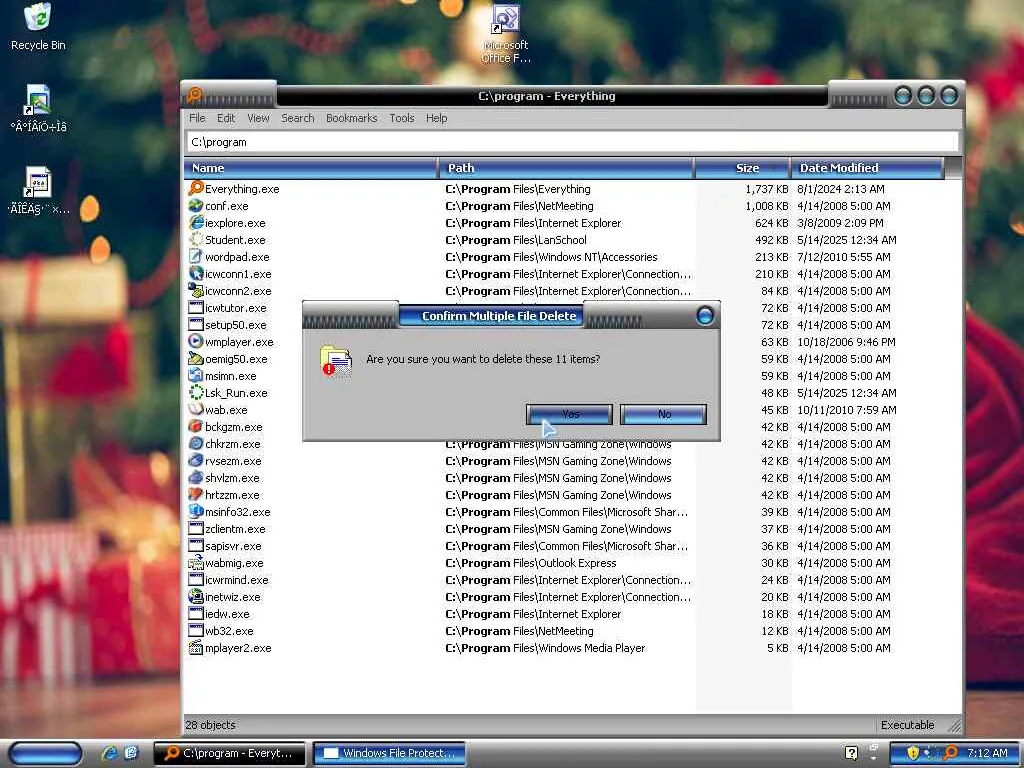The width and height of the screenshot is (1024, 768).
Task: Select the icwrmind.exe file name
Action: 236,580
